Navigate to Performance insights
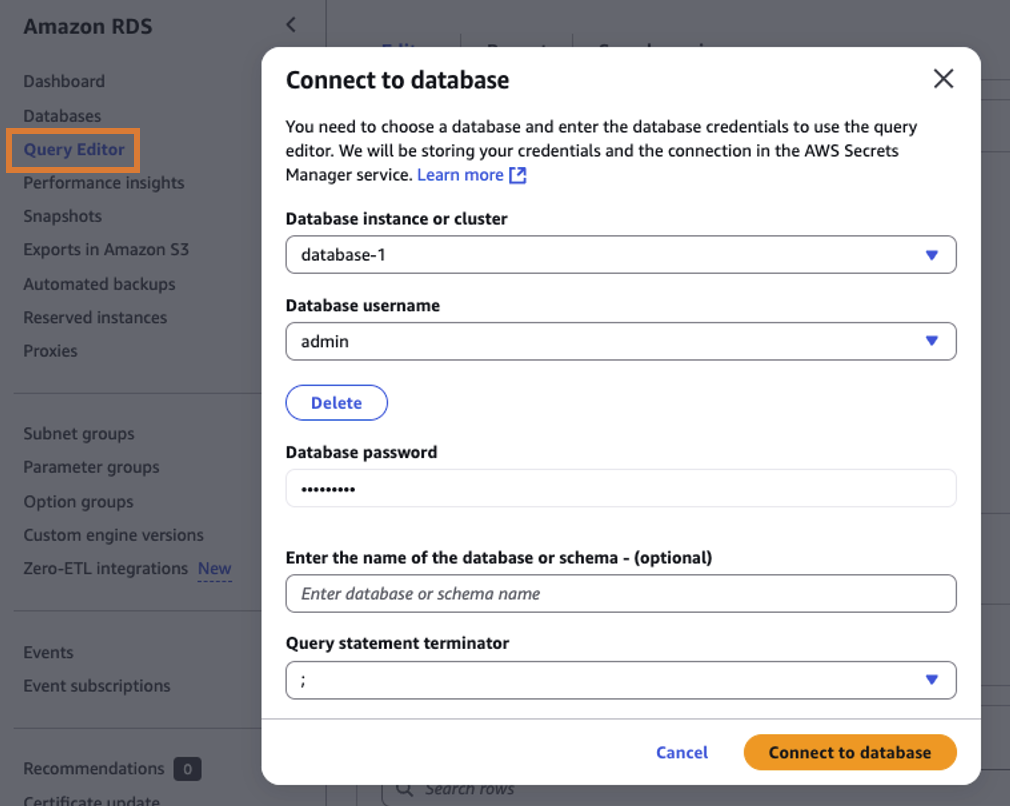The height and width of the screenshot is (806, 1010). pos(104,183)
